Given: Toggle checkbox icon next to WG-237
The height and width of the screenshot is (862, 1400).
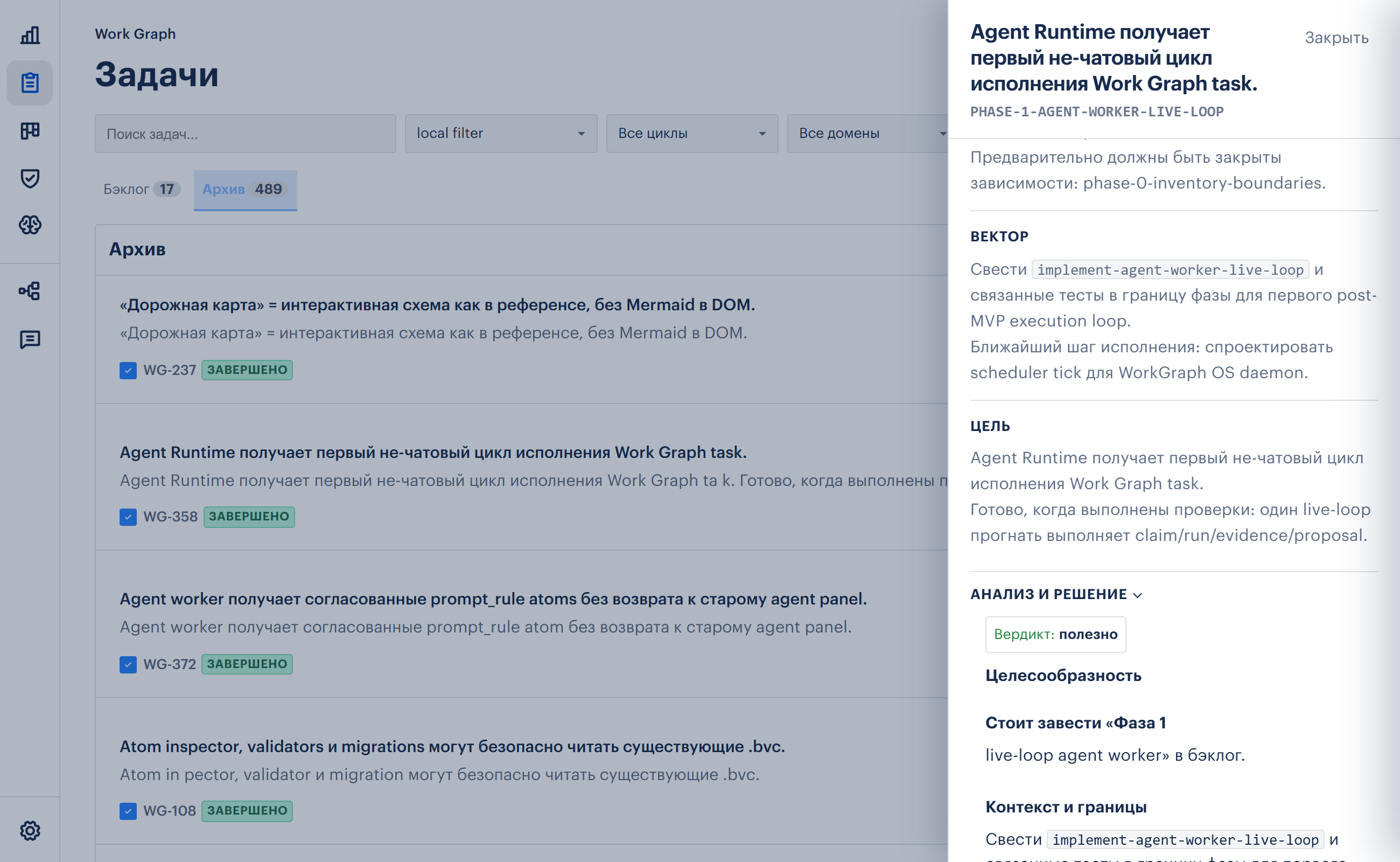Looking at the screenshot, I should click(128, 371).
